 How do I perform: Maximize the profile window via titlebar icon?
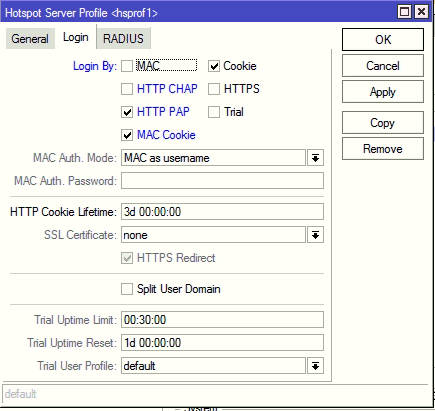pyautogui.click(x=405, y=12)
